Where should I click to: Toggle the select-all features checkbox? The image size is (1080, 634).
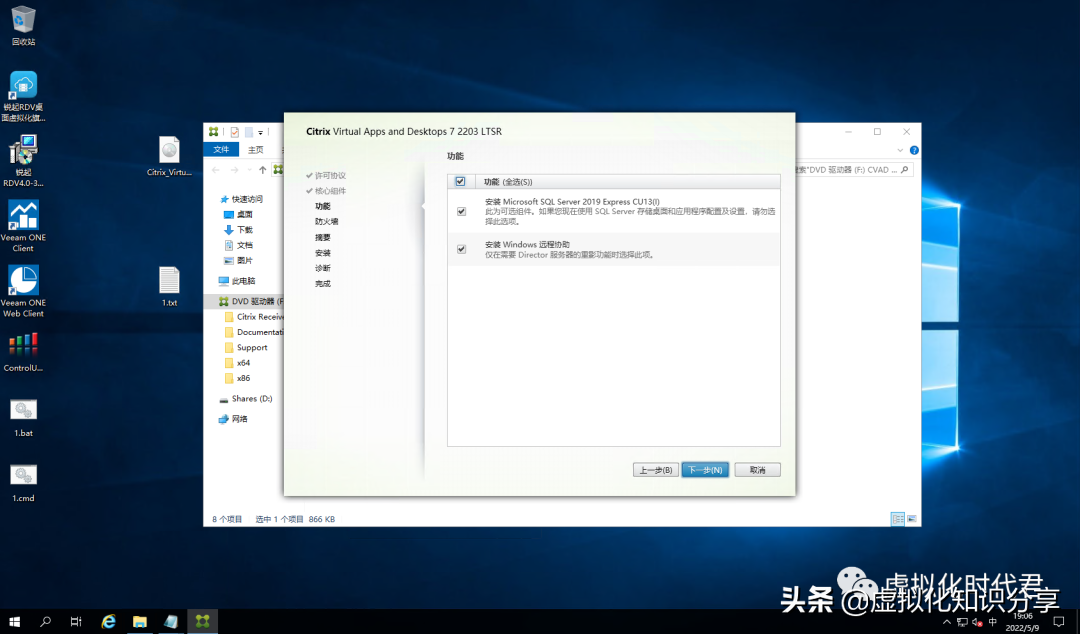[x=460, y=181]
